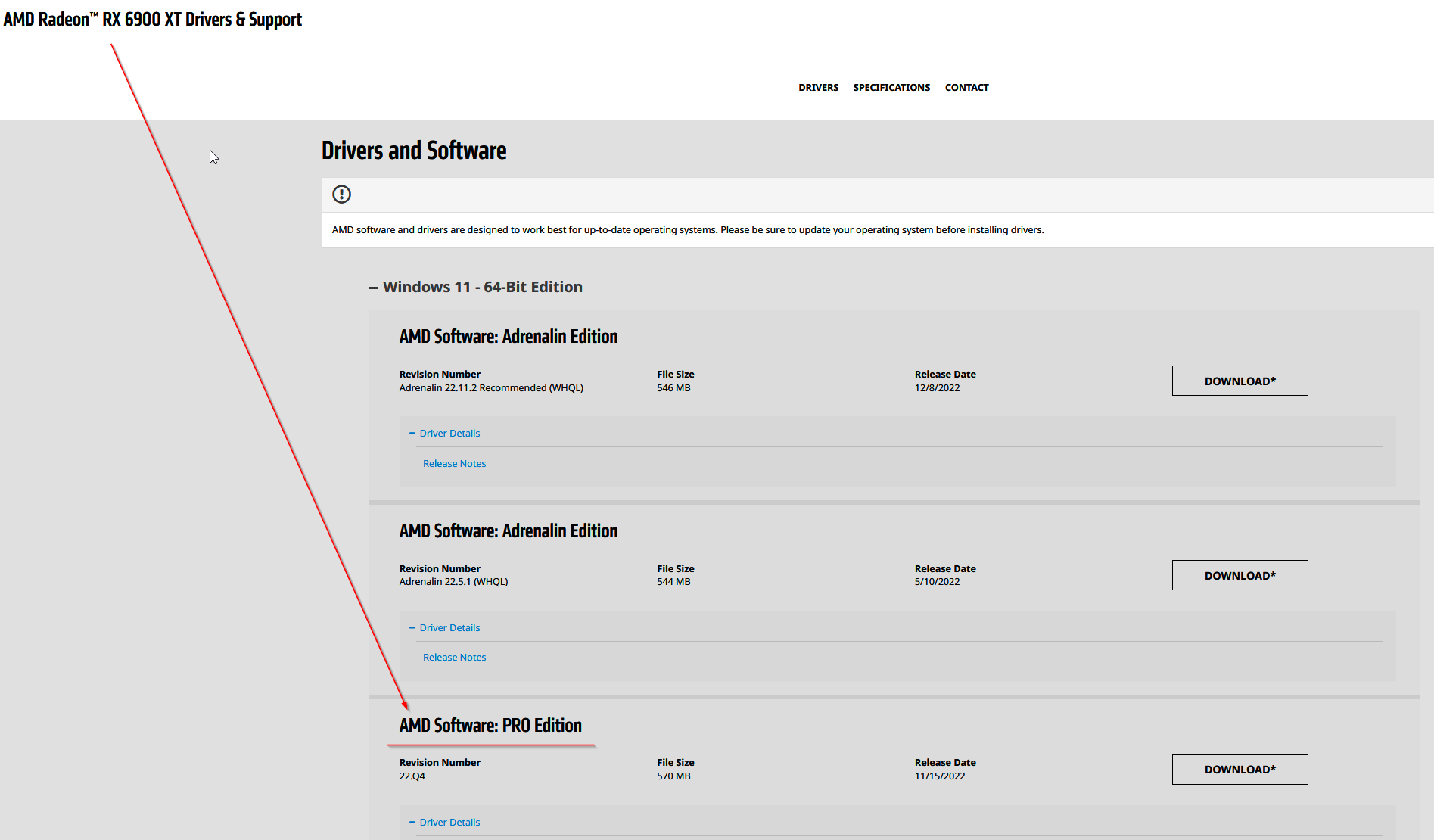
Task: Click the file size '544 MB'
Action: (673, 582)
